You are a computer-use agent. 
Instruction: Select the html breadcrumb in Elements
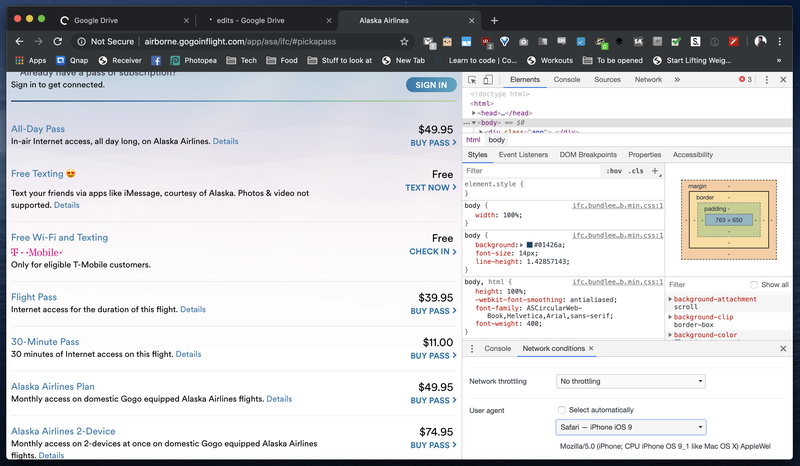[x=473, y=140]
